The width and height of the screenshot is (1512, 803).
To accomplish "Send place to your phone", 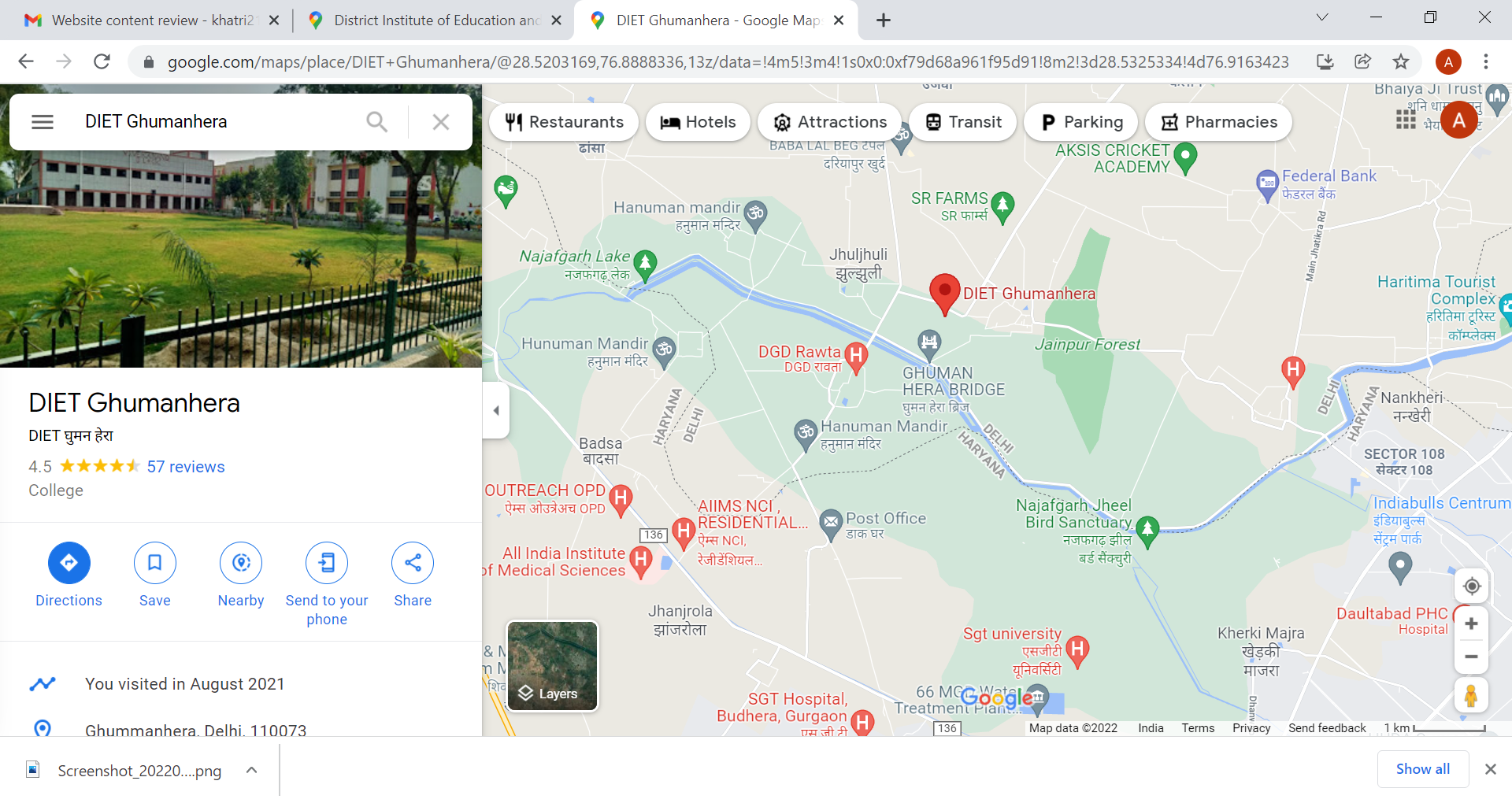I will pos(327,585).
